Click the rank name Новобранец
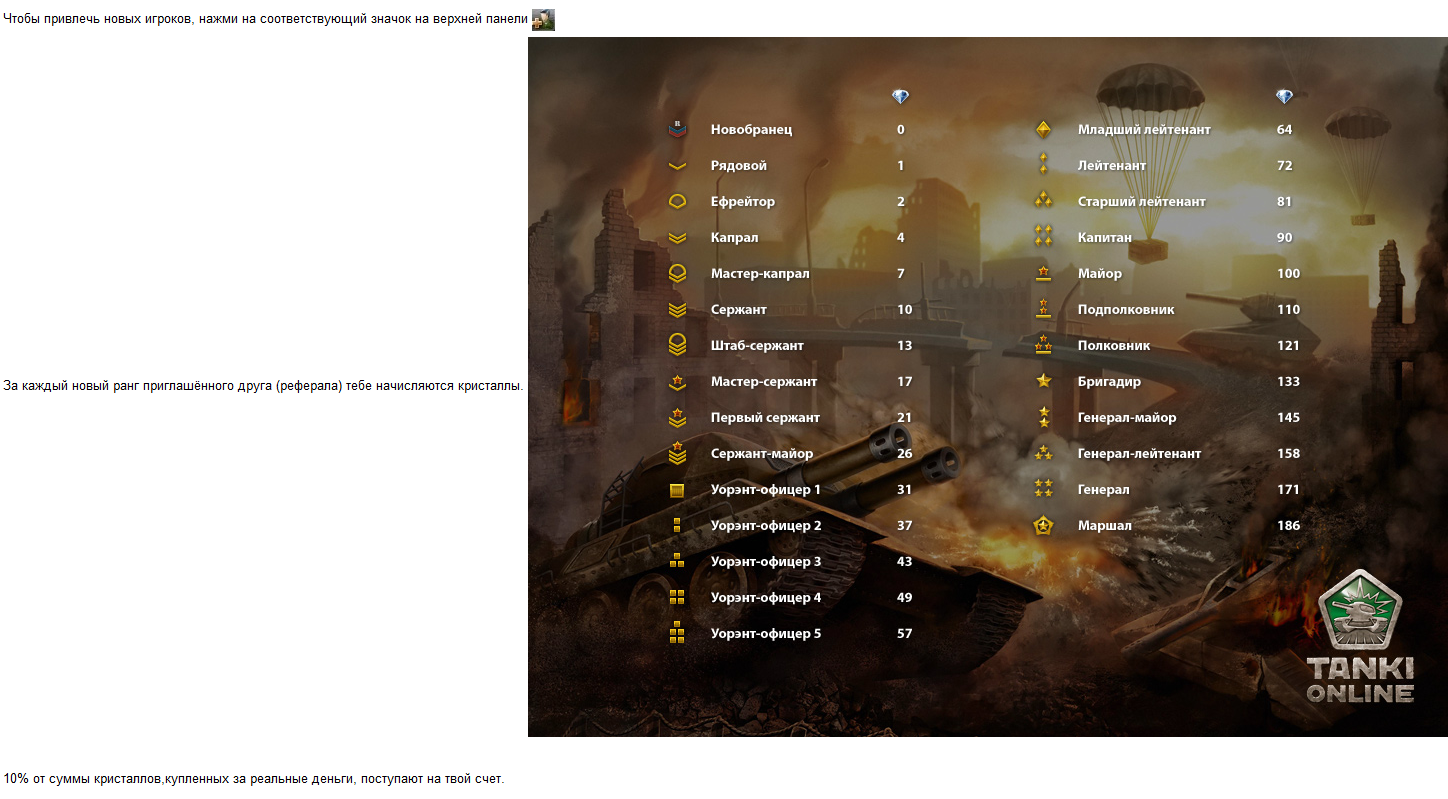The width and height of the screenshot is (1448, 799). click(751, 130)
